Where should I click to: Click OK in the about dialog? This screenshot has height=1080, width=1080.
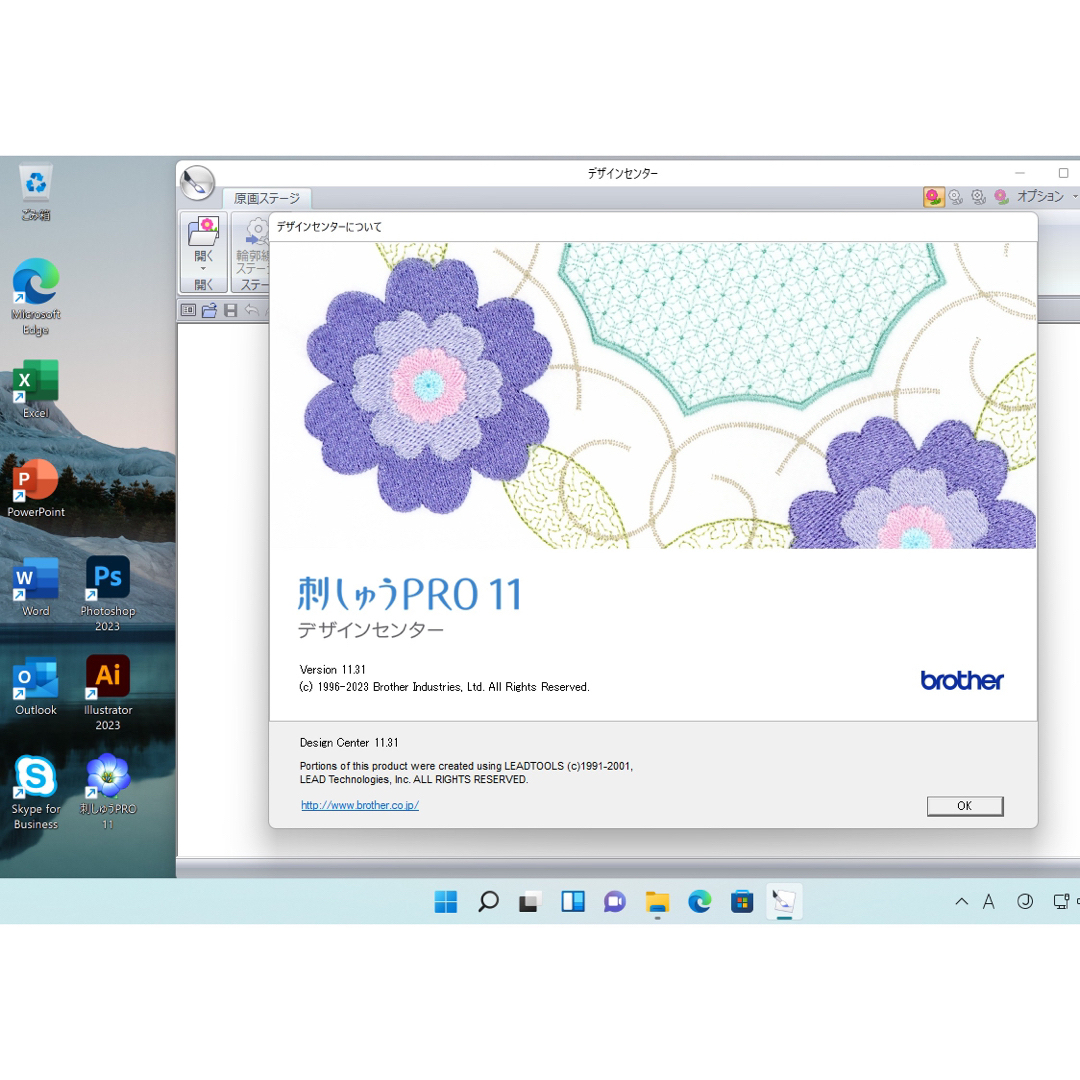[x=964, y=806]
